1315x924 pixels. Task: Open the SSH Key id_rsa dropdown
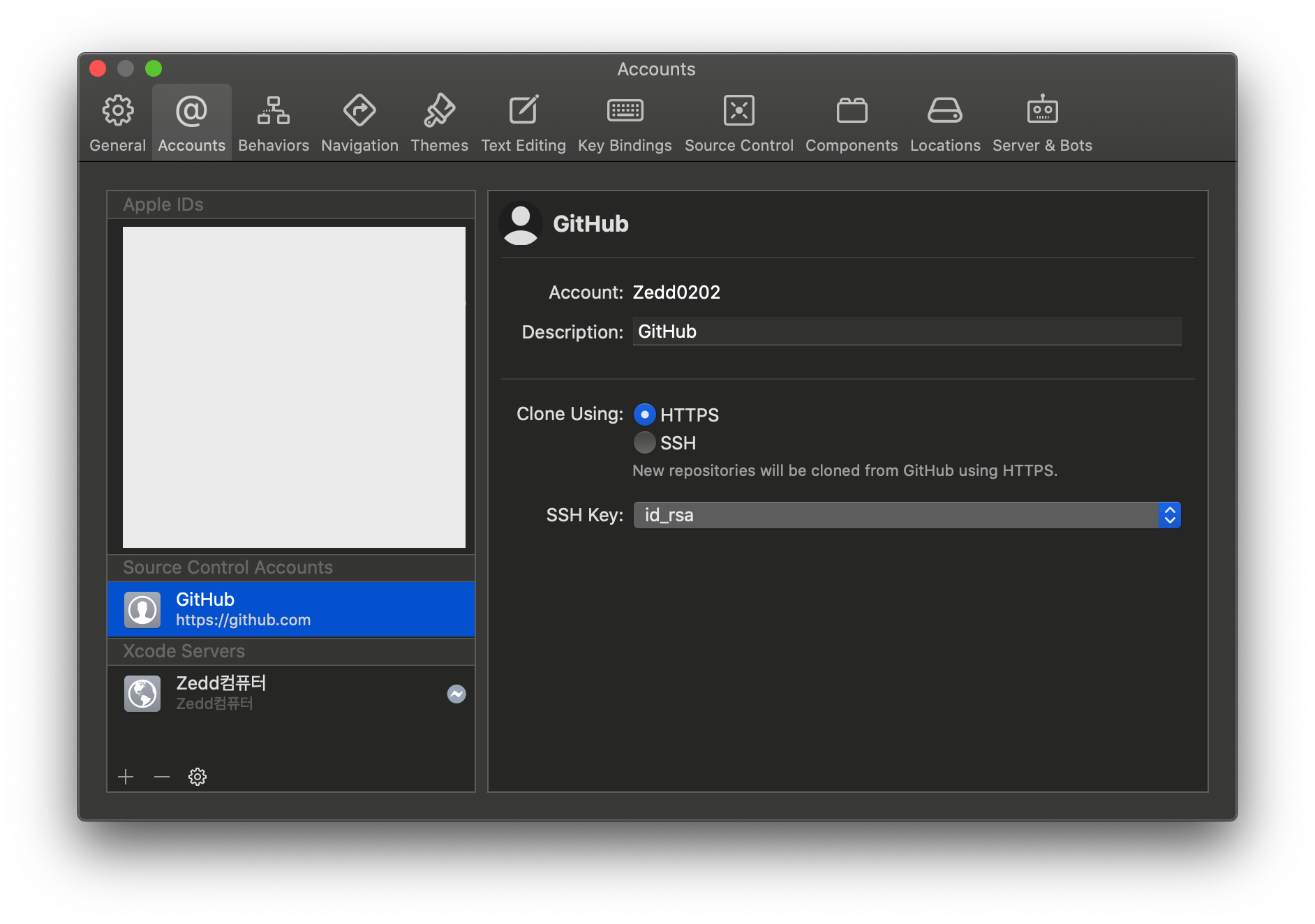pos(907,515)
